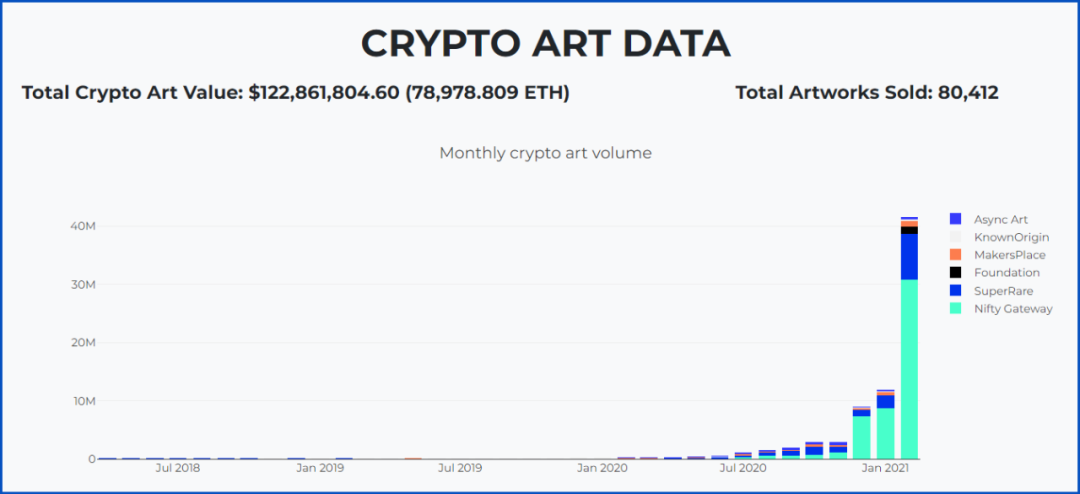The width and height of the screenshot is (1080, 494).
Task: Toggle the Async Art series label
Action: tap(1000, 219)
